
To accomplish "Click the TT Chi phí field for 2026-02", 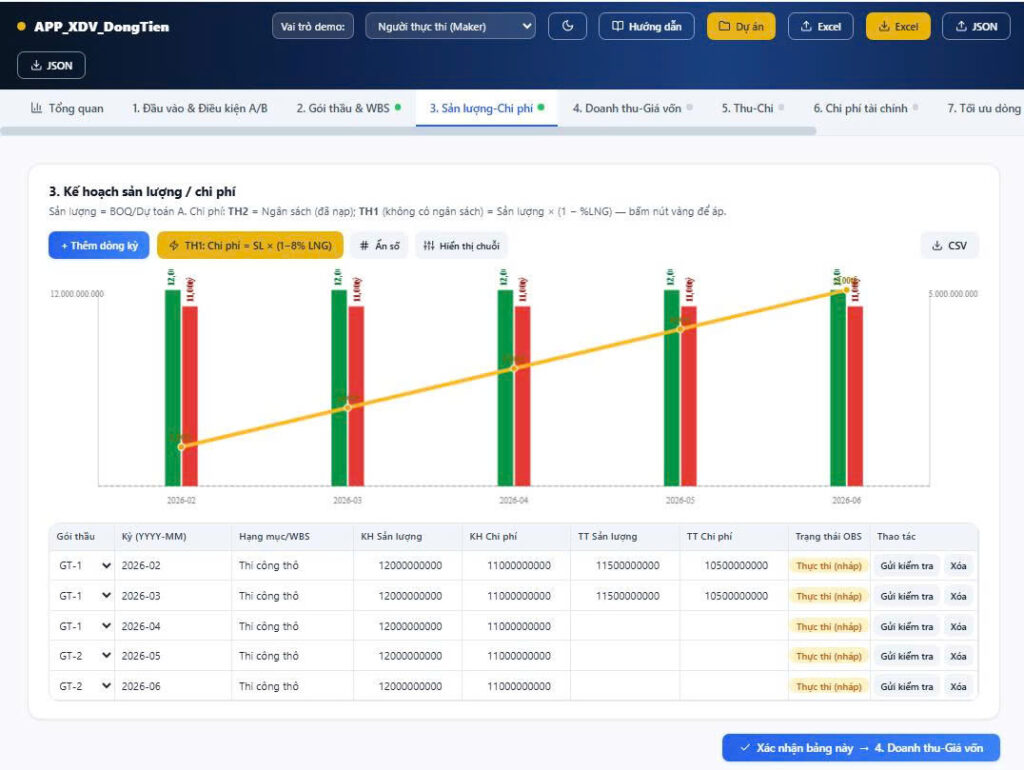I will [733, 566].
